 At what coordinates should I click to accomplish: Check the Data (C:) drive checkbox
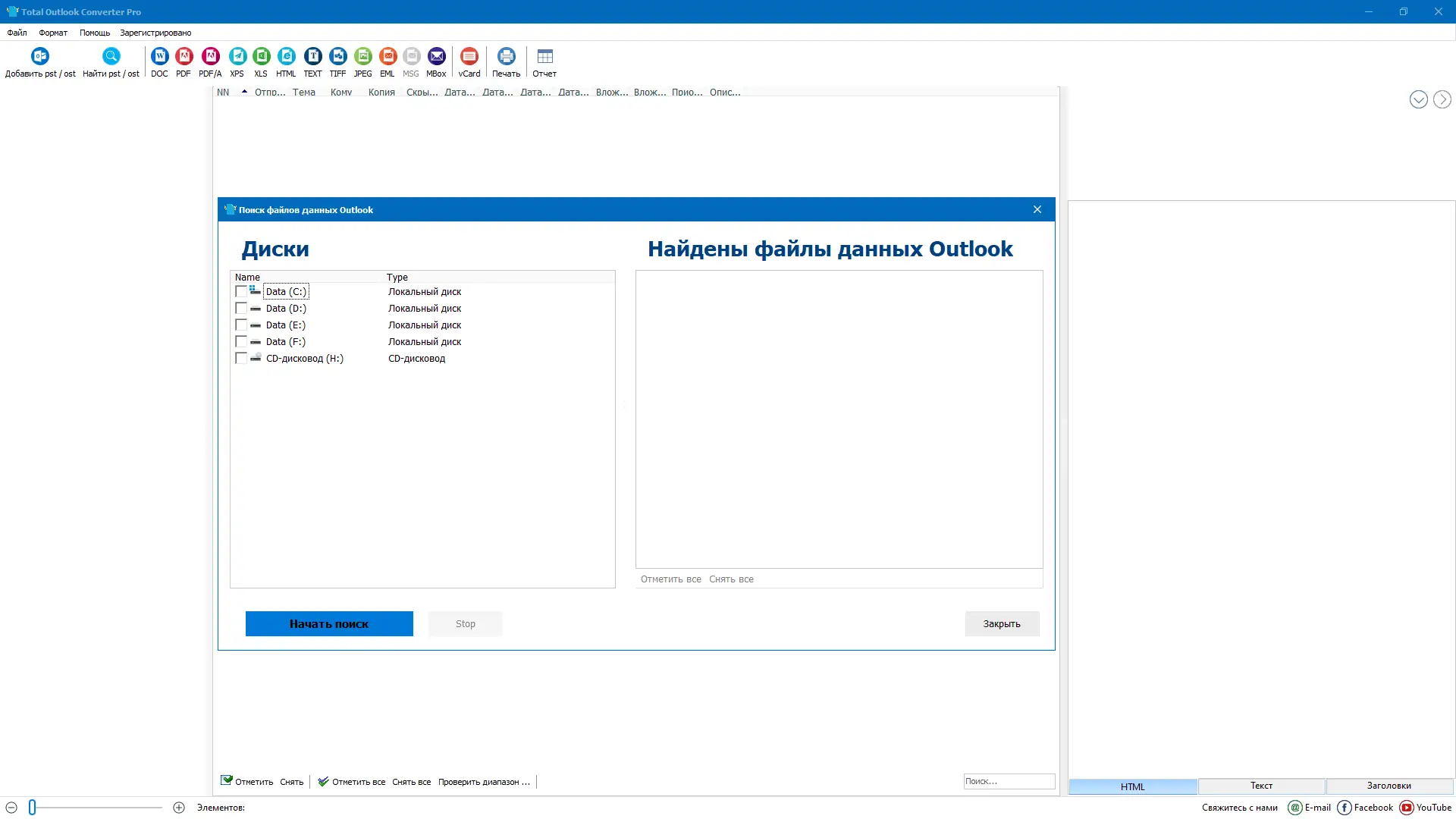[241, 292]
